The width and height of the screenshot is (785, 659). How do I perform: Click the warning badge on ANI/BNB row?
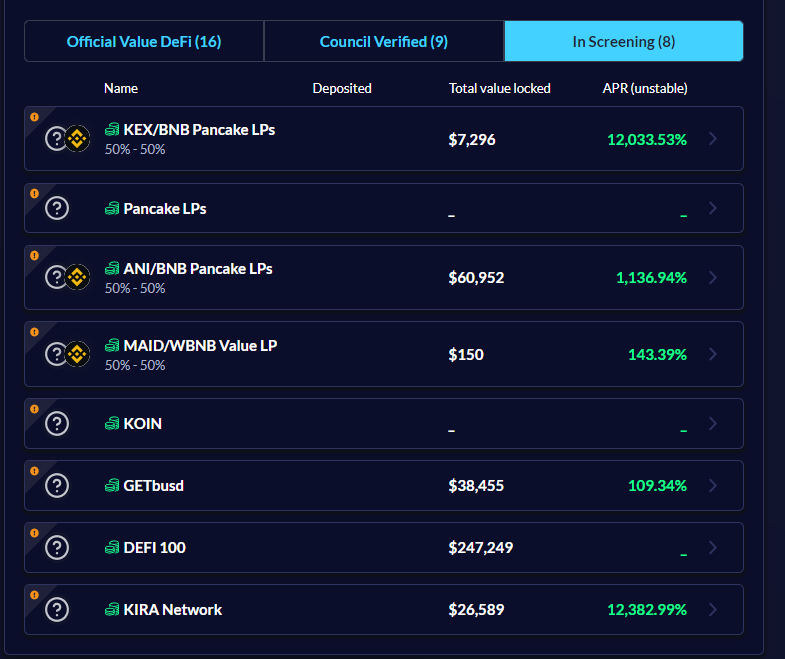click(34, 255)
